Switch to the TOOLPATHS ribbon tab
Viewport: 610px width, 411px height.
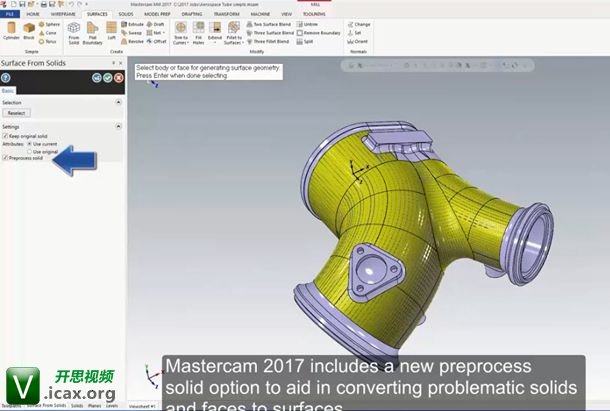314,14
